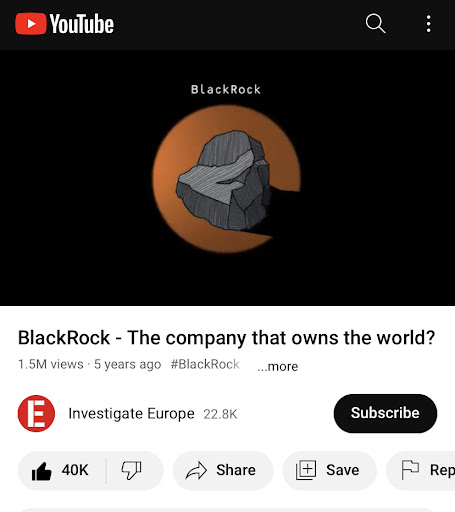455x512 pixels.
Task: Click the YouTube logo to go home
Action: click(x=64, y=24)
